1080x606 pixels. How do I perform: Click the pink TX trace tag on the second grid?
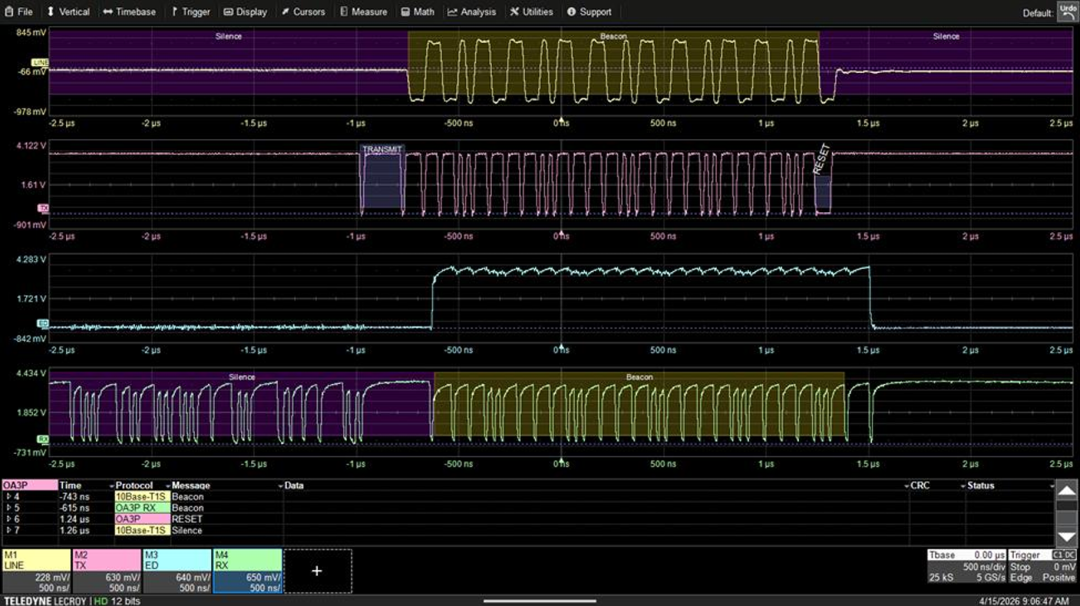pos(43,208)
